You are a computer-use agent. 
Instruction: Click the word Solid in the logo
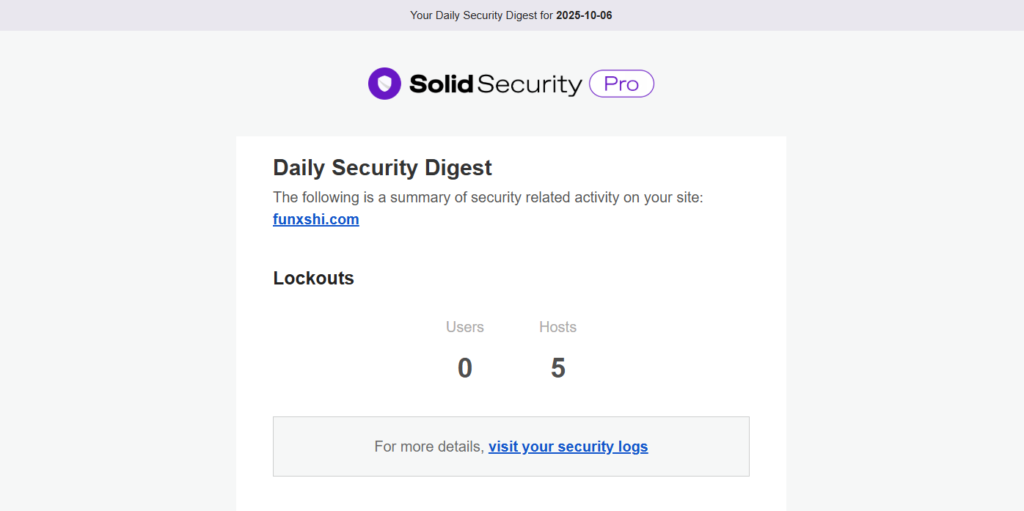click(x=440, y=84)
